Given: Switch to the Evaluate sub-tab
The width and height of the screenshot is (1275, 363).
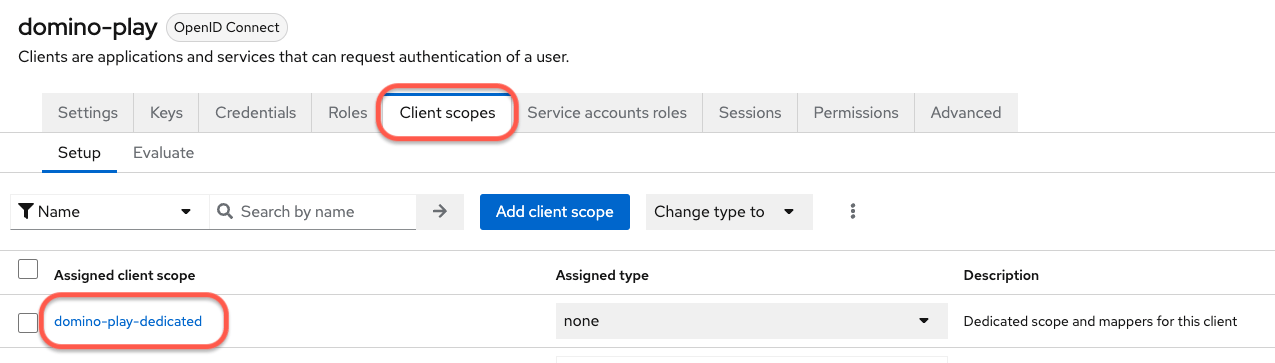Looking at the screenshot, I should [164, 153].
